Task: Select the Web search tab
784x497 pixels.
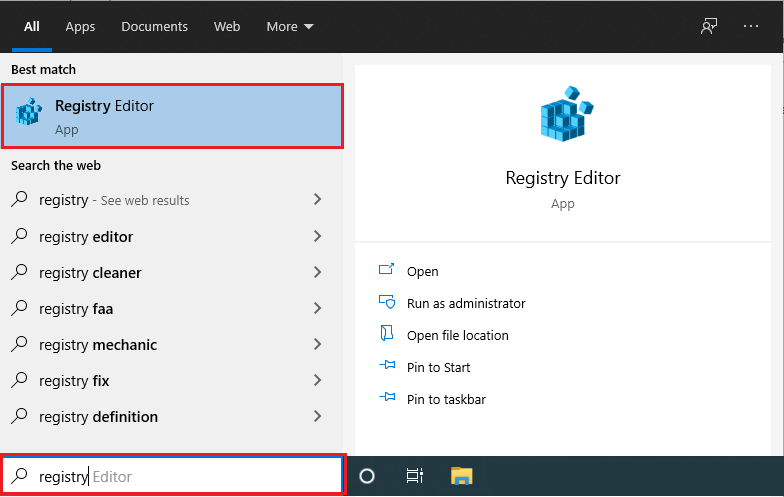Action: click(227, 27)
